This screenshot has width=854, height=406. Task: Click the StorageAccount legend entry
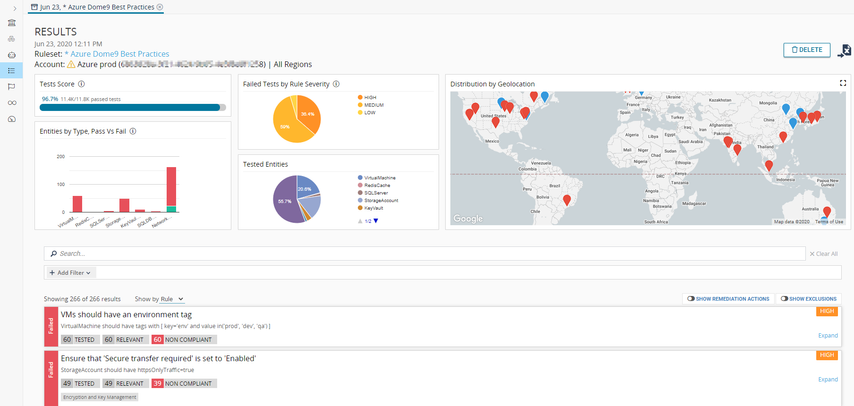coord(378,201)
